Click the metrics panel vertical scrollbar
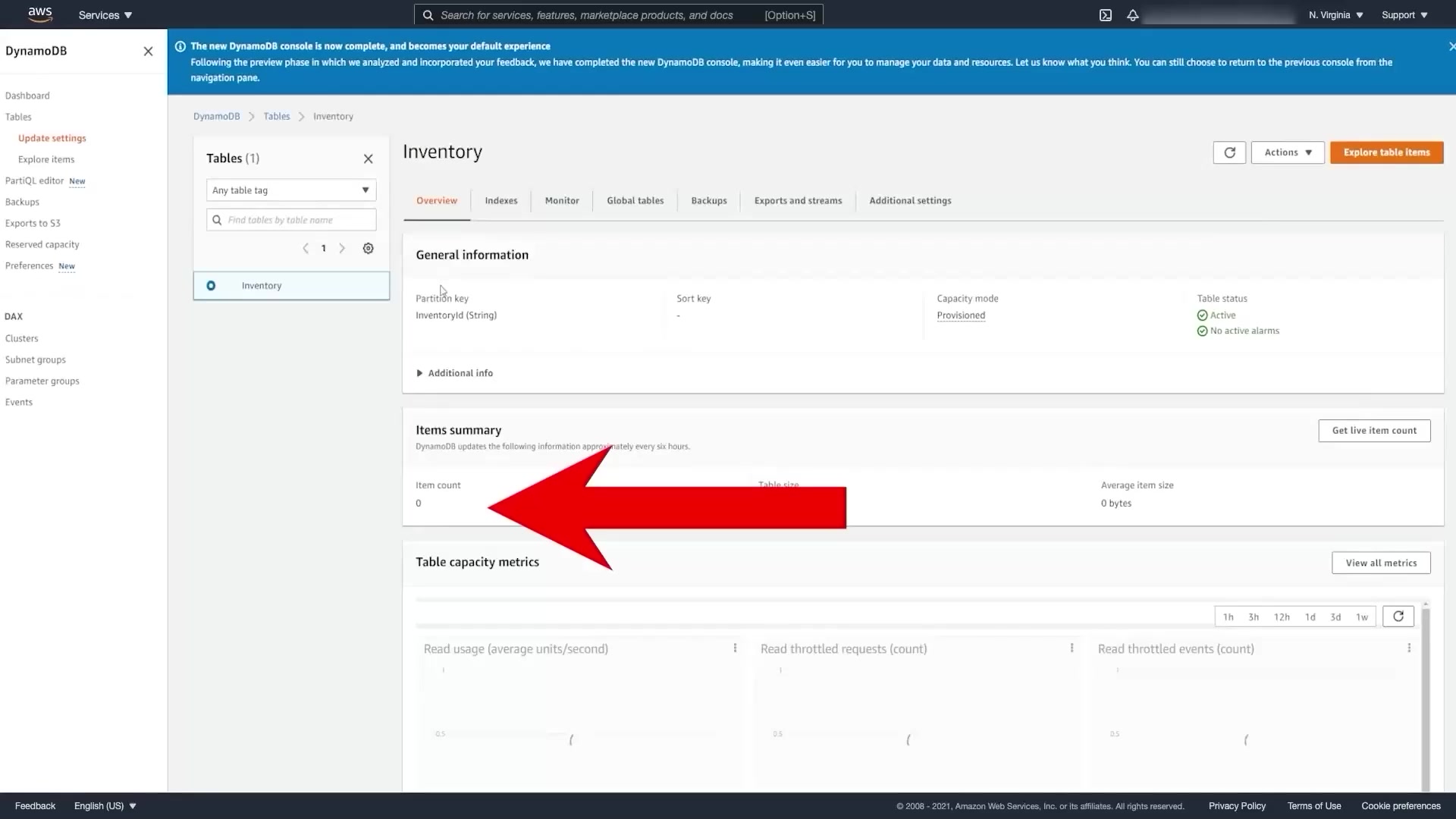Image resolution: width=1456 pixels, height=819 pixels. point(1425,698)
